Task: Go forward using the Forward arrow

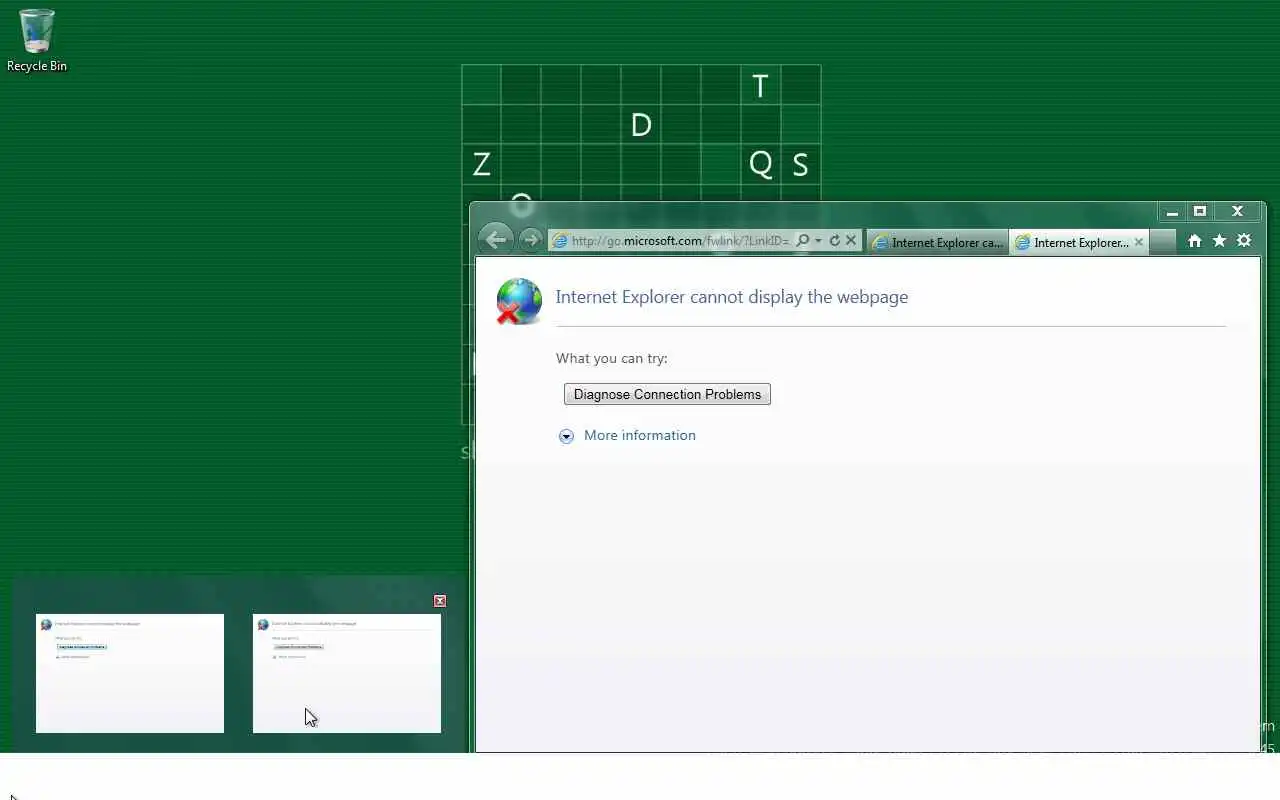Action: [531, 240]
